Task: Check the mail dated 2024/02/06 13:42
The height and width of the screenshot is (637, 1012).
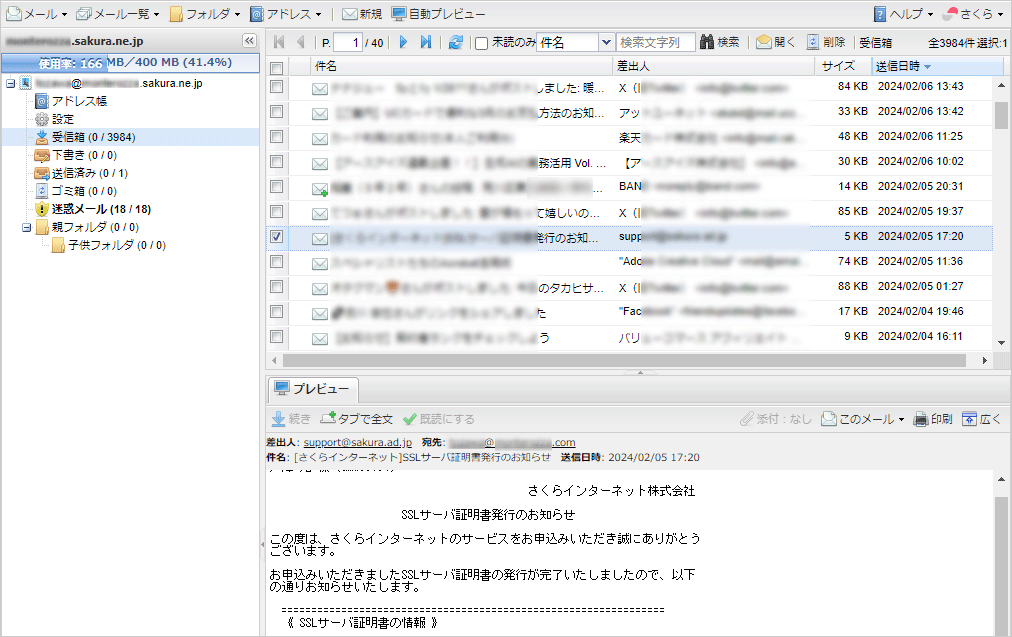Action: 276,112
